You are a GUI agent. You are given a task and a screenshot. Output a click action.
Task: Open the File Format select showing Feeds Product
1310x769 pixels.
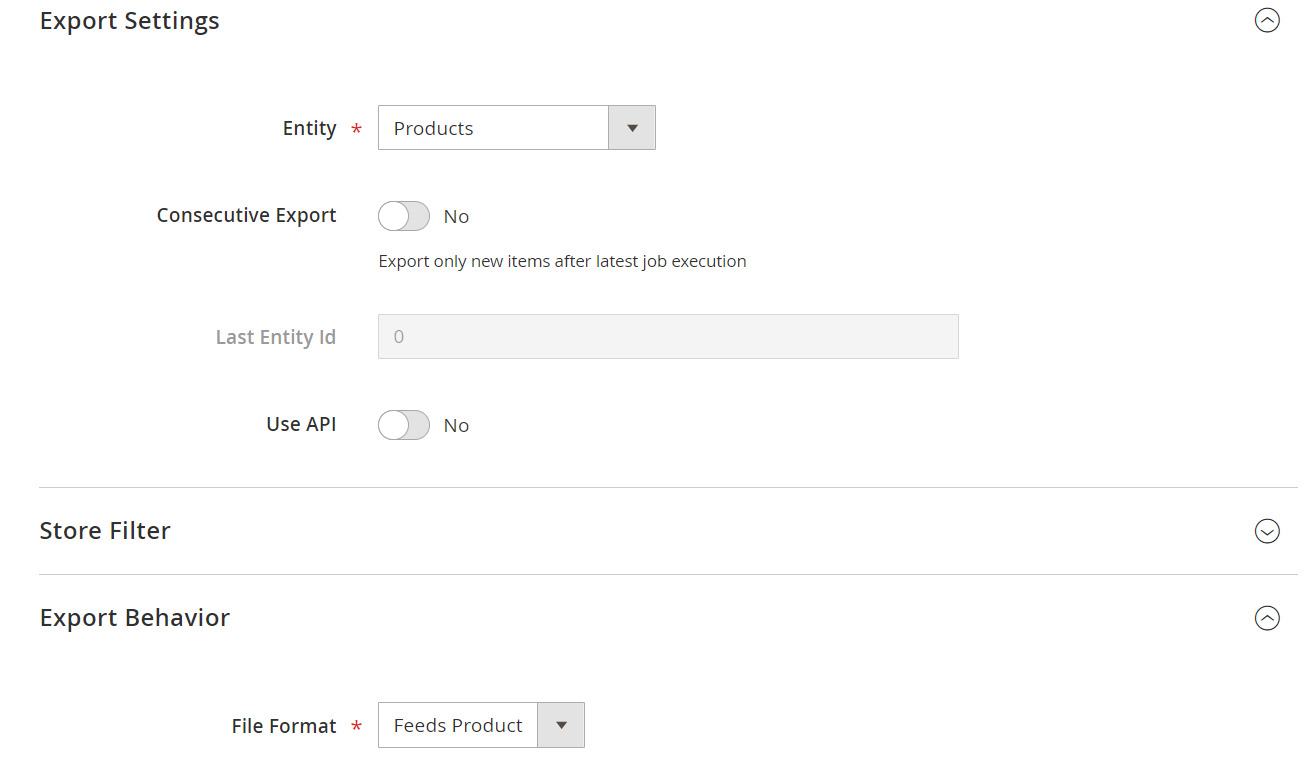click(458, 725)
